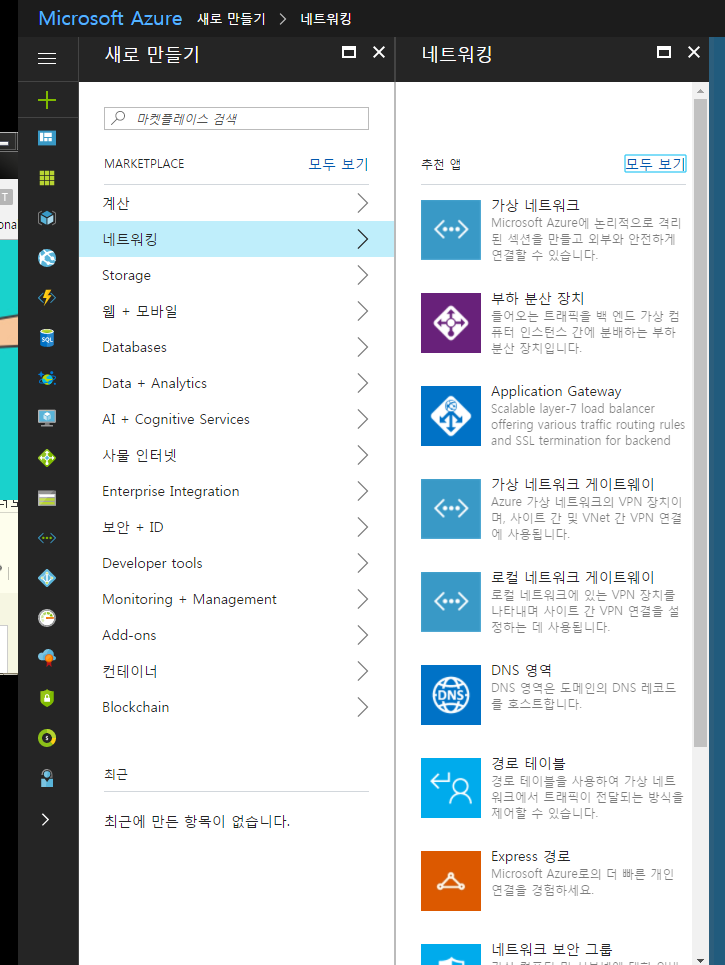Click the Application Gateway tile icon
The height and width of the screenshot is (965, 725).
pos(451,415)
